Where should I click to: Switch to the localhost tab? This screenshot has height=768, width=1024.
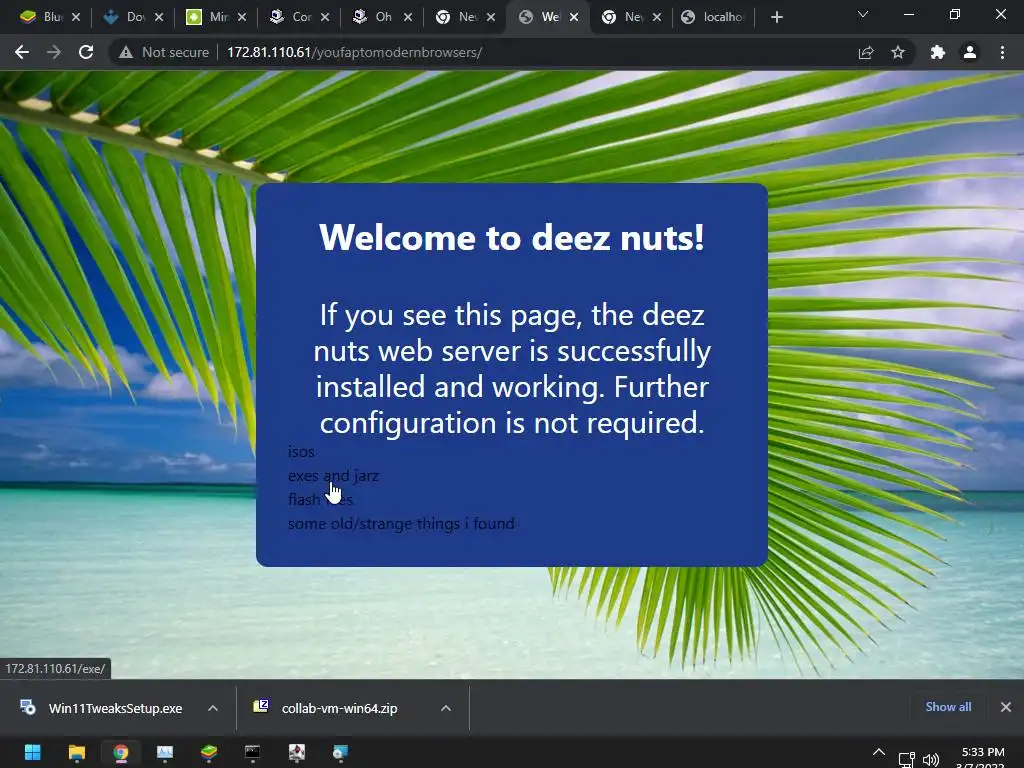tap(713, 17)
